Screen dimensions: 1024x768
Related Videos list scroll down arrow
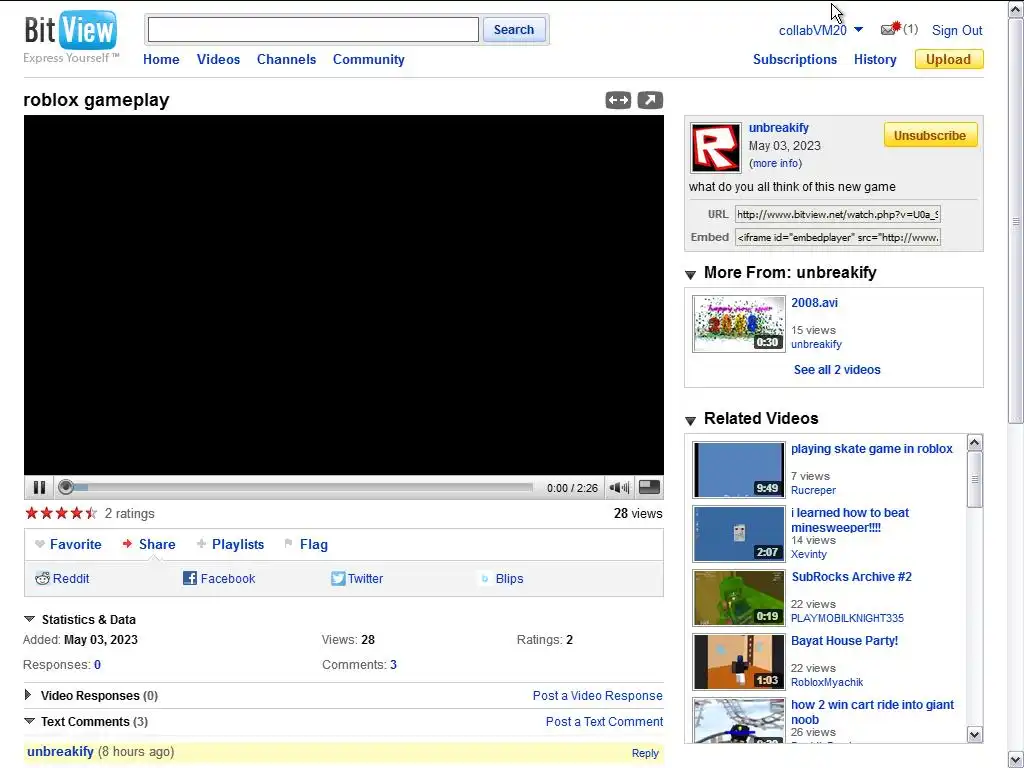[x=974, y=735]
